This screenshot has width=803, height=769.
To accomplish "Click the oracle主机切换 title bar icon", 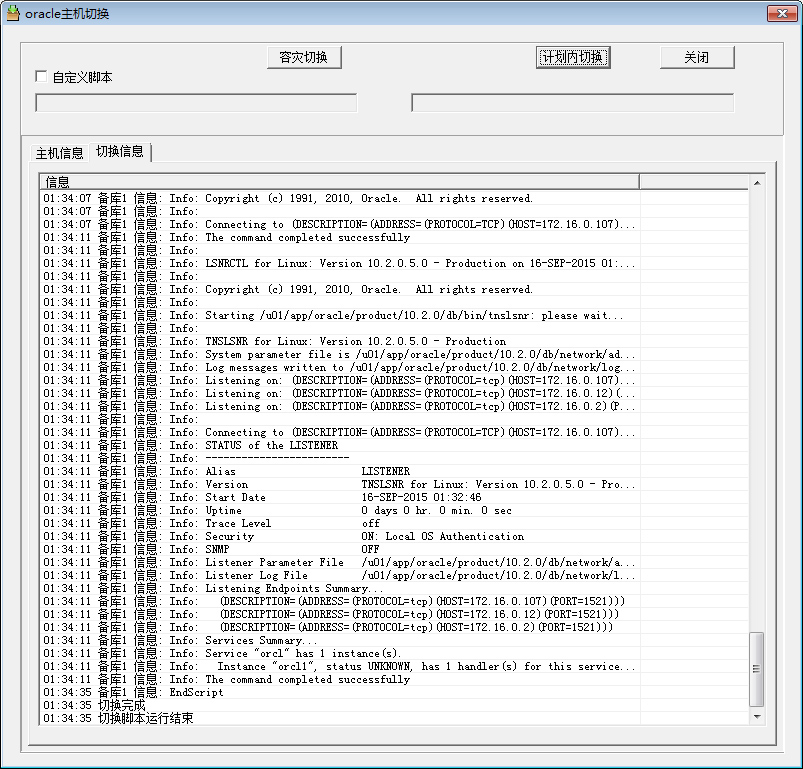I will (x=13, y=13).
